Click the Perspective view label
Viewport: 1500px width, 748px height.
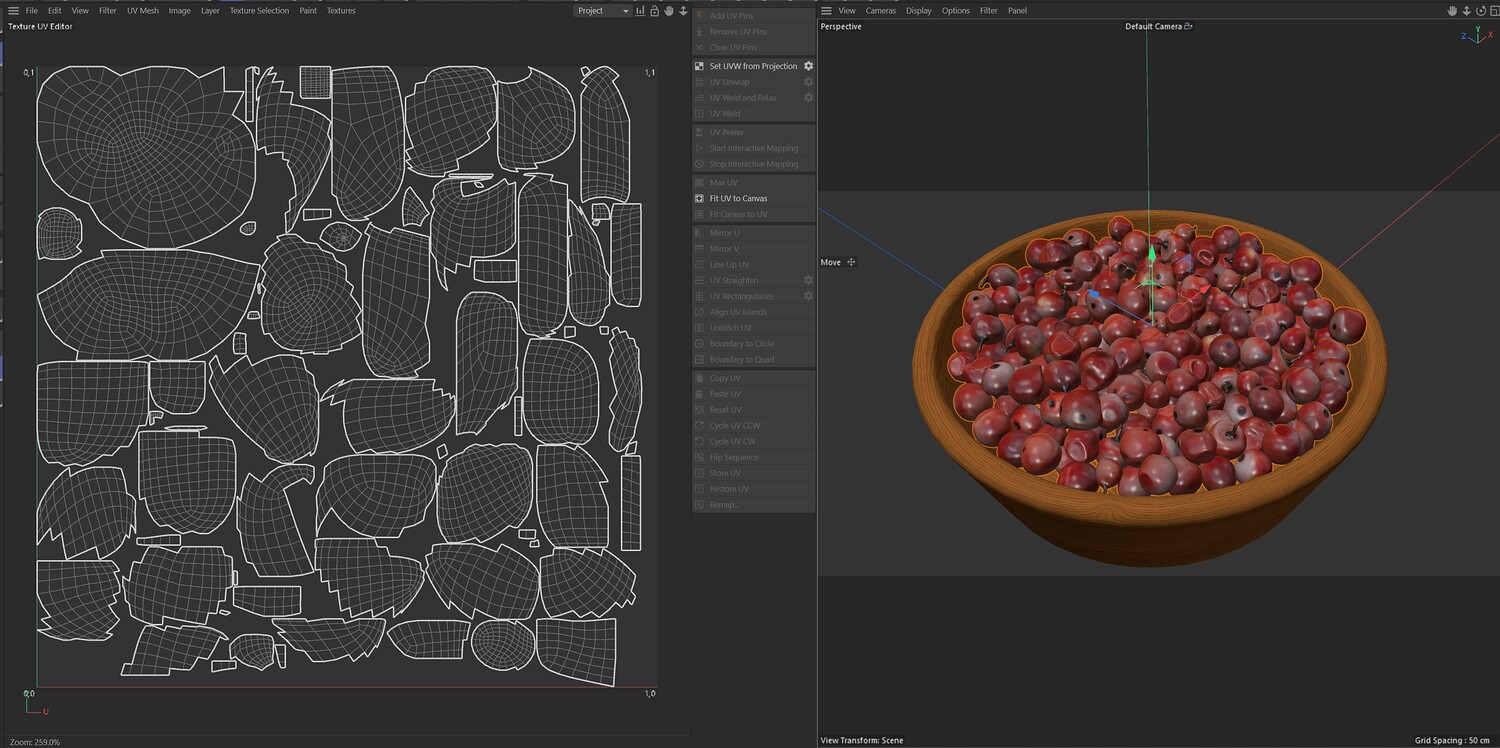(841, 27)
